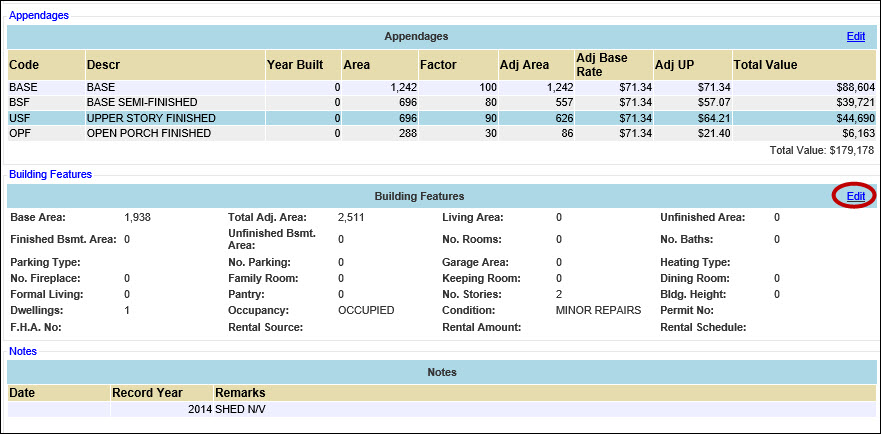Sort by Factor column header
The height and width of the screenshot is (434, 881).
[x=438, y=65]
